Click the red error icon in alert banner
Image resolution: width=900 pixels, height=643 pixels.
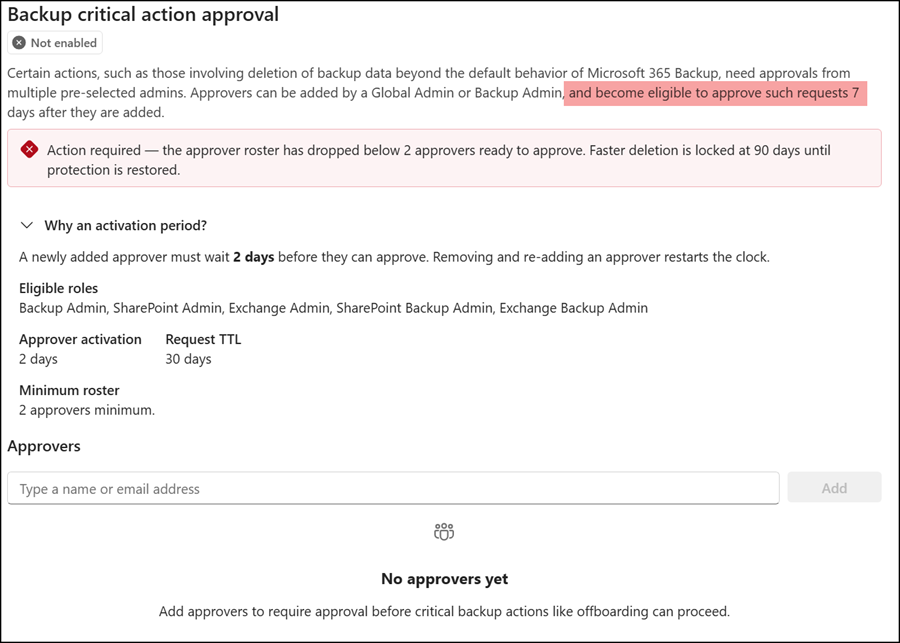(x=29, y=150)
